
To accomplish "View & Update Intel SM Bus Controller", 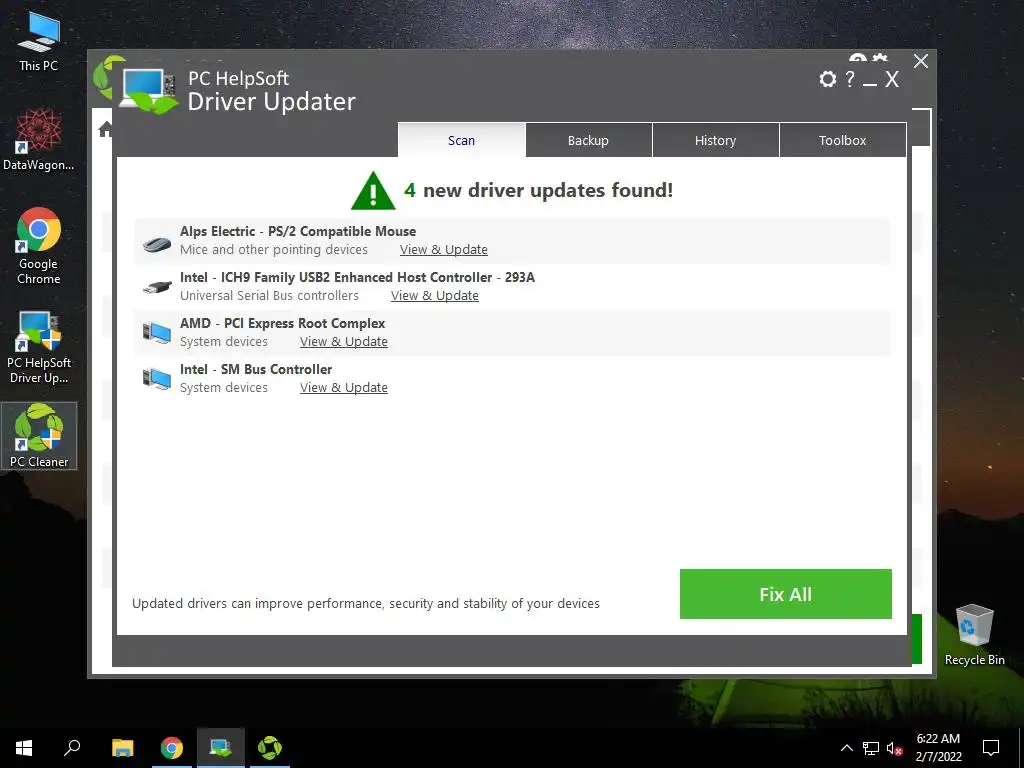I will 344,387.
